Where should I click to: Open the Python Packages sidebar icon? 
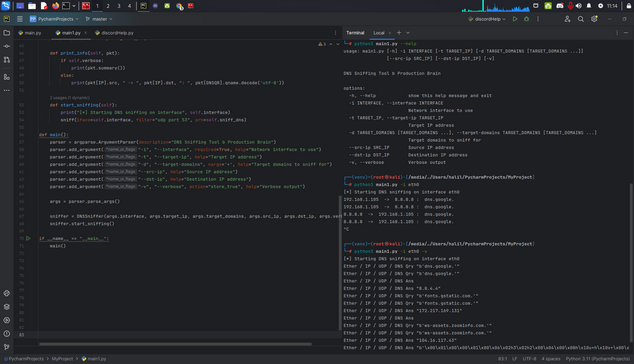[x=6, y=293]
